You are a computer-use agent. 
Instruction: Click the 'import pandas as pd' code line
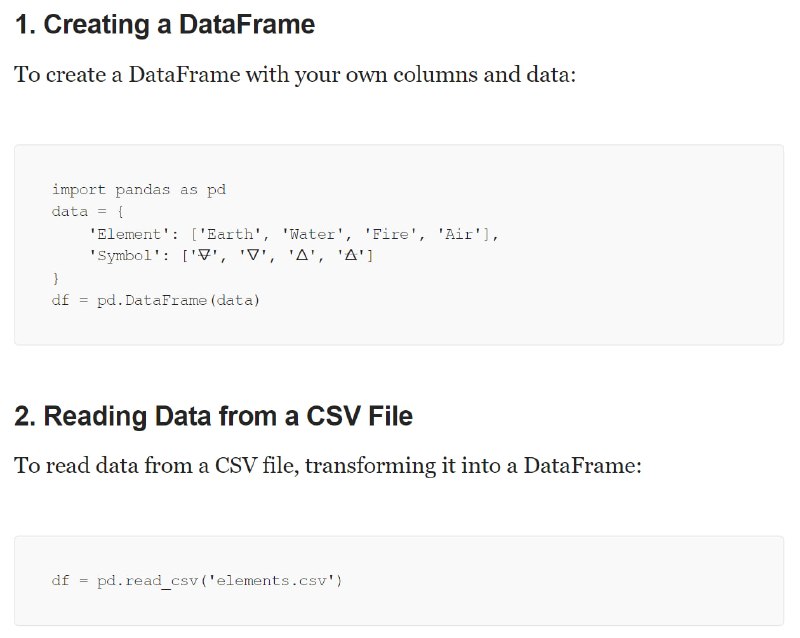(x=139, y=190)
